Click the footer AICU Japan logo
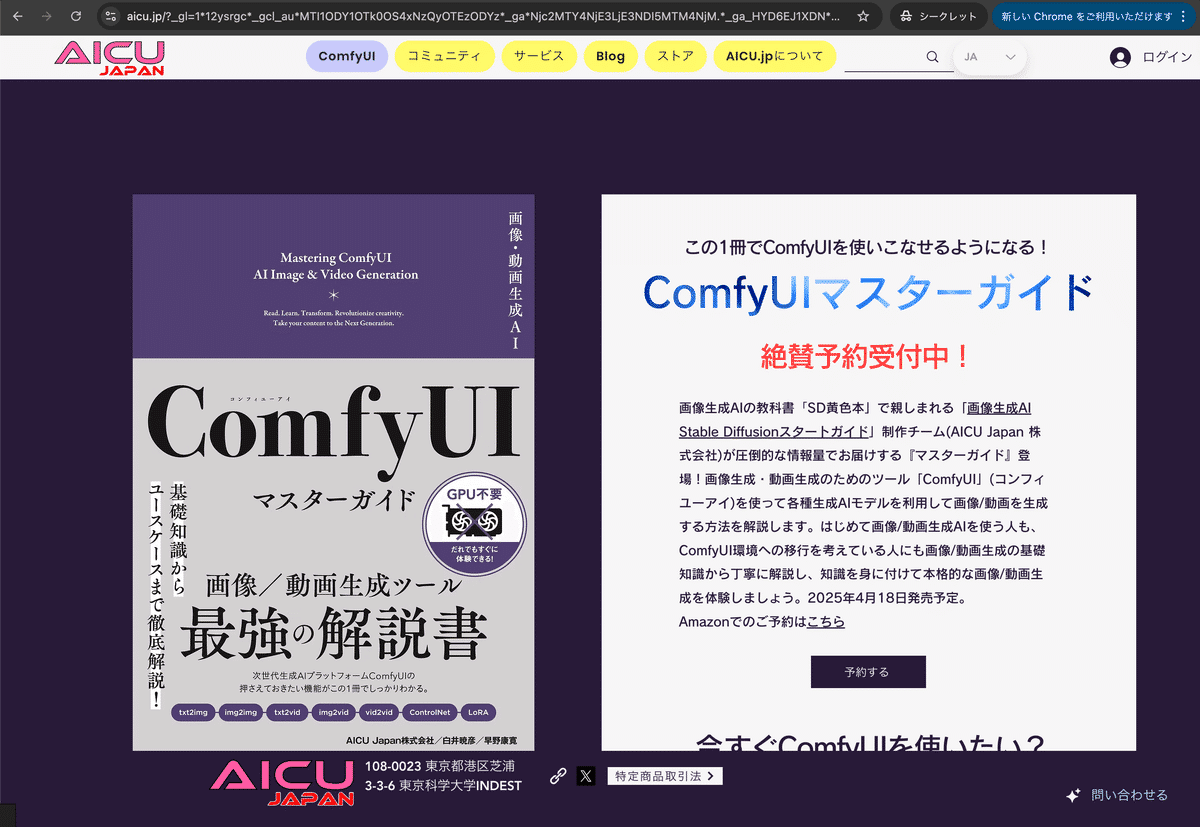This screenshot has width=1200, height=827. pos(283,783)
